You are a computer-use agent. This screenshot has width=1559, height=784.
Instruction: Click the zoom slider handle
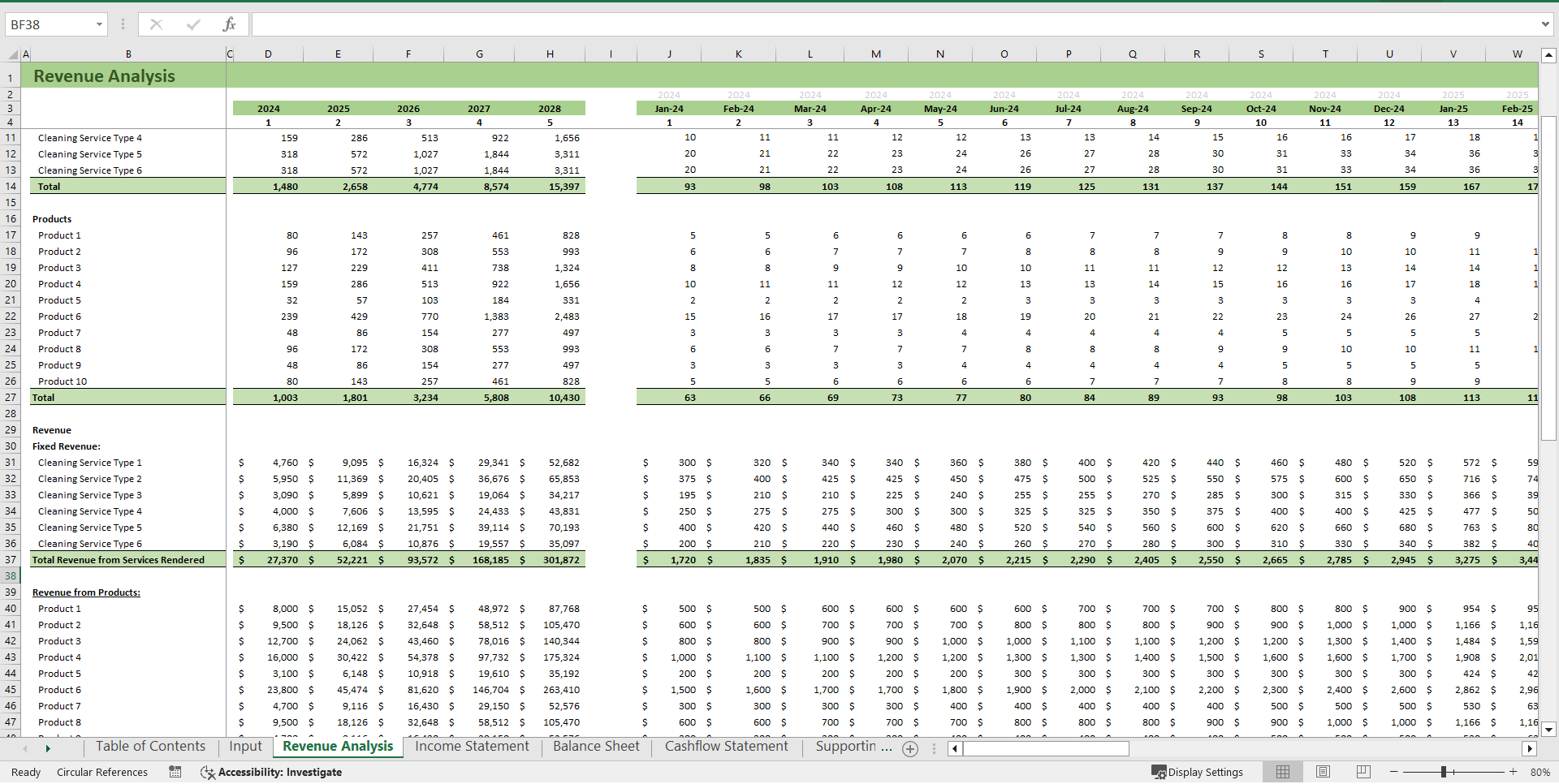[1444, 772]
